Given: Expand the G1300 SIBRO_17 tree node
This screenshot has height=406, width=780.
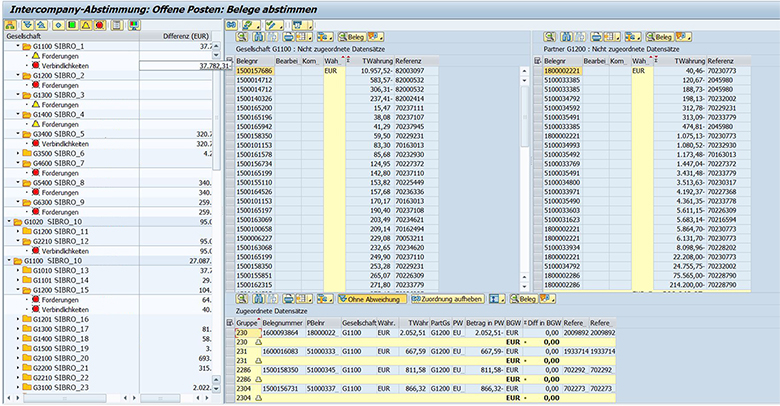Looking at the screenshot, I should tap(18, 329).
